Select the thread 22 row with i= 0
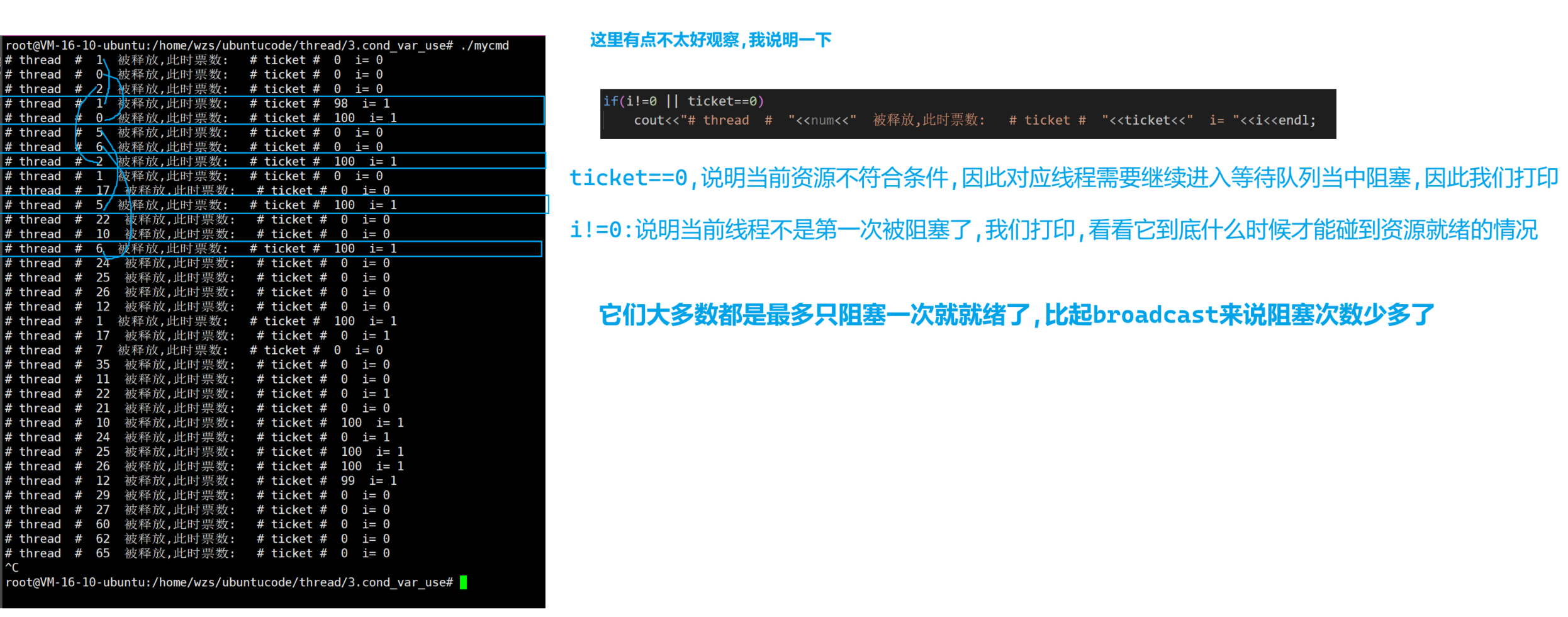 pyautogui.click(x=198, y=220)
